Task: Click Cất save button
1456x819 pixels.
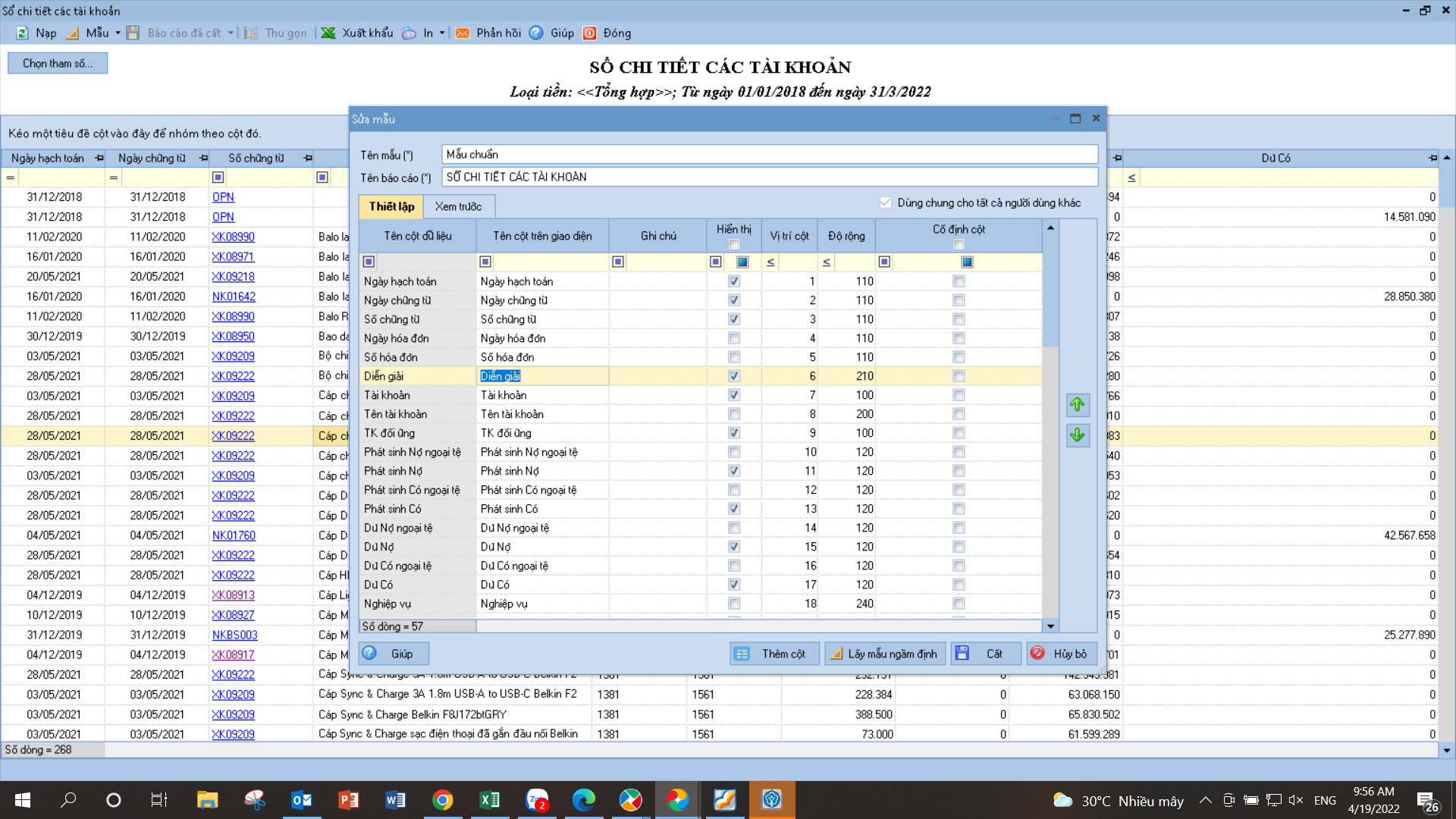Action: 985,654
